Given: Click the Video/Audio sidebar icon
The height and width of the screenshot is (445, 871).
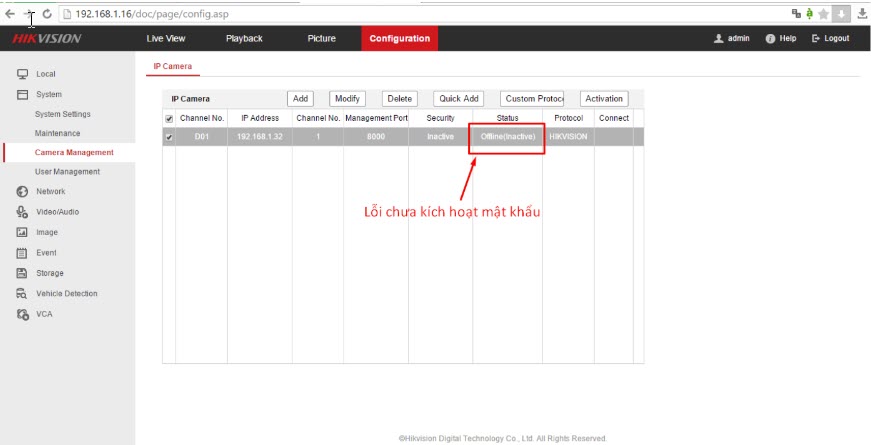Looking at the screenshot, I should coord(22,212).
